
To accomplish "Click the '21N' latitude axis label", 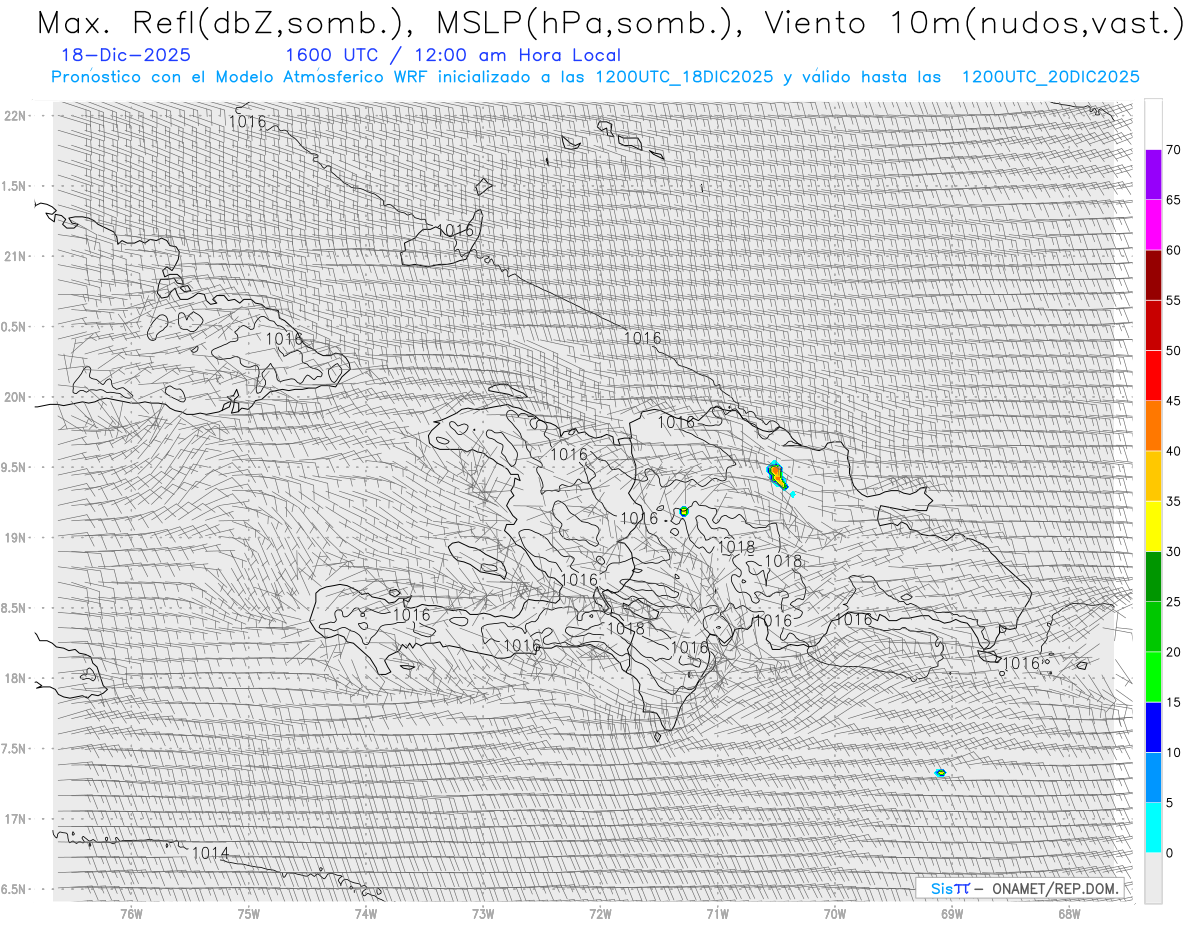I will pyautogui.click(x=16, y=257).
